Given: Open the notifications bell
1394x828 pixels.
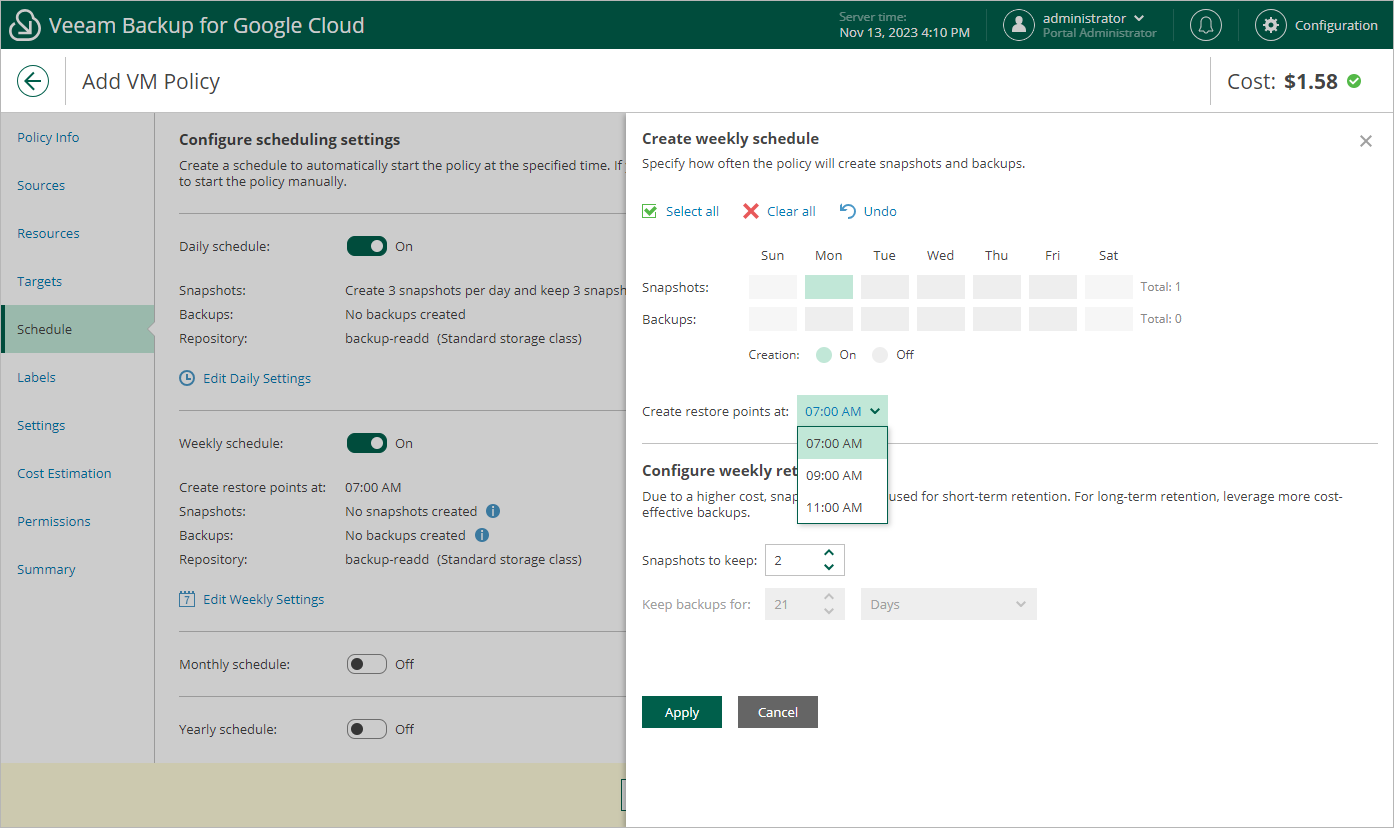Looking at the screenshot, I should click(1206, 25).
